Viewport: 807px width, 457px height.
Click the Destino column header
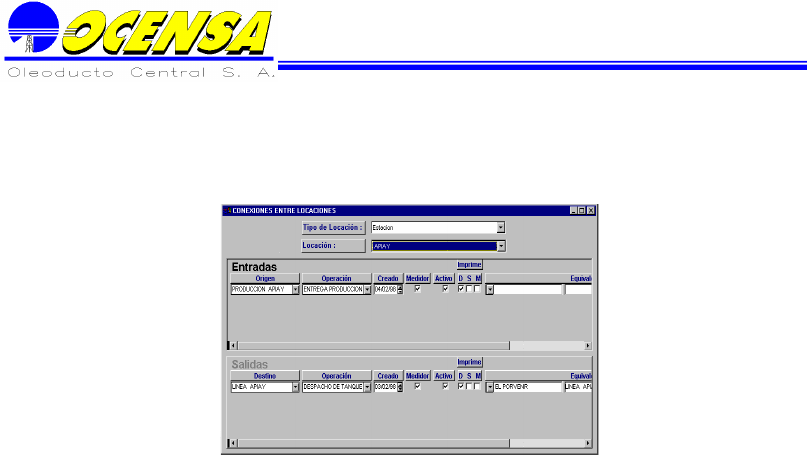tap(265, 376)
